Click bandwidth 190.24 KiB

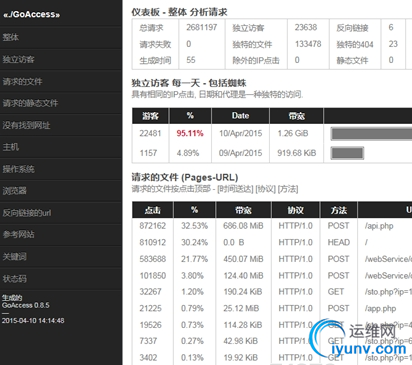[x=243, y=292]
